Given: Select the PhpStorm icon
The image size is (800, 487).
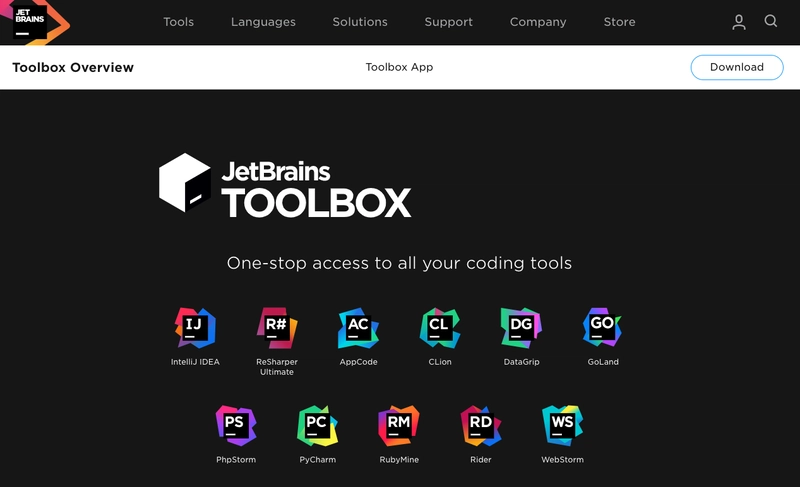Looking at the screenshot, I should pyautogui.click(x=236, y=425).
